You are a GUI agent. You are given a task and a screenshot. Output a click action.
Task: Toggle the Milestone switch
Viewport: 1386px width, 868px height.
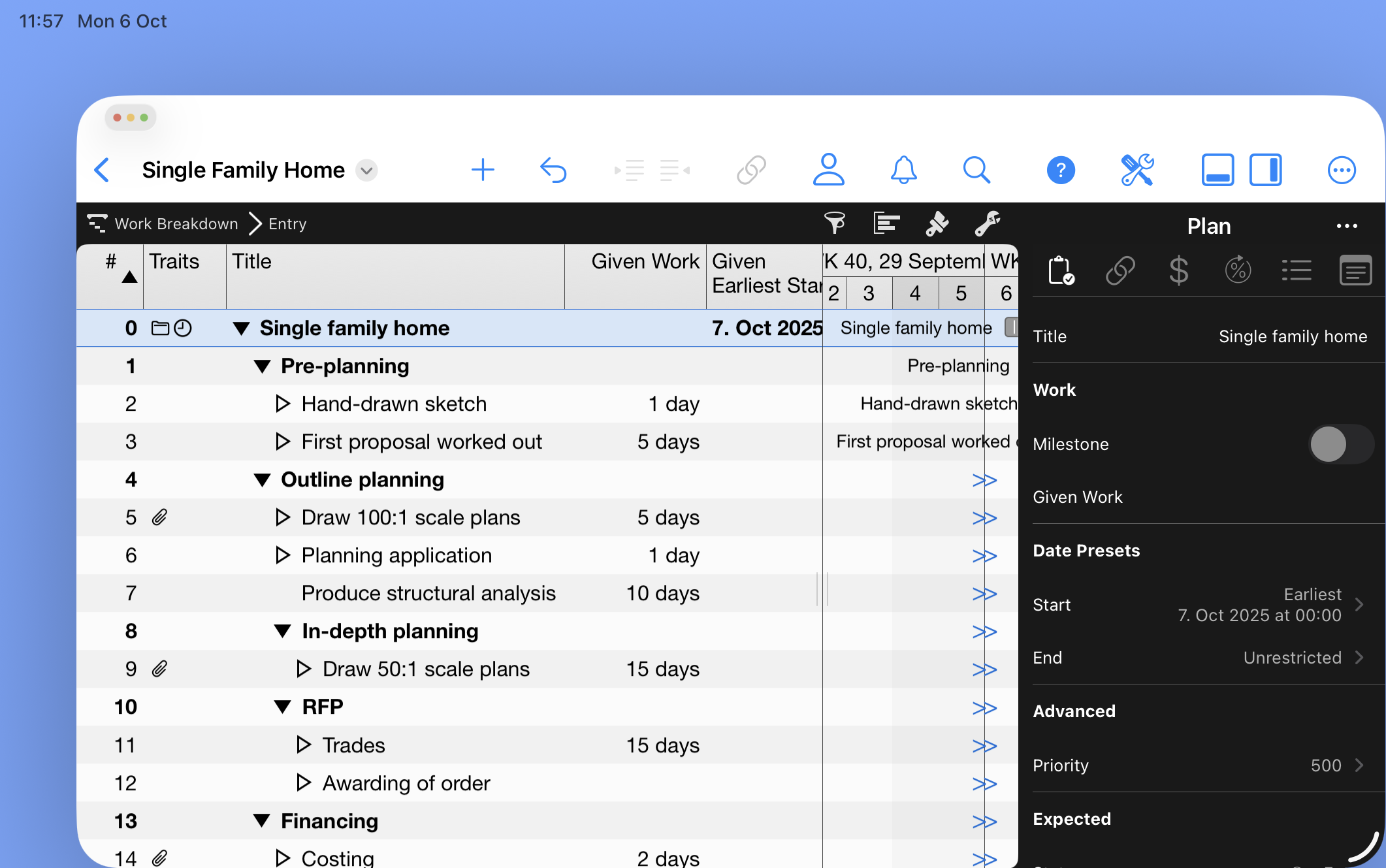click(x=1340, y=444)
